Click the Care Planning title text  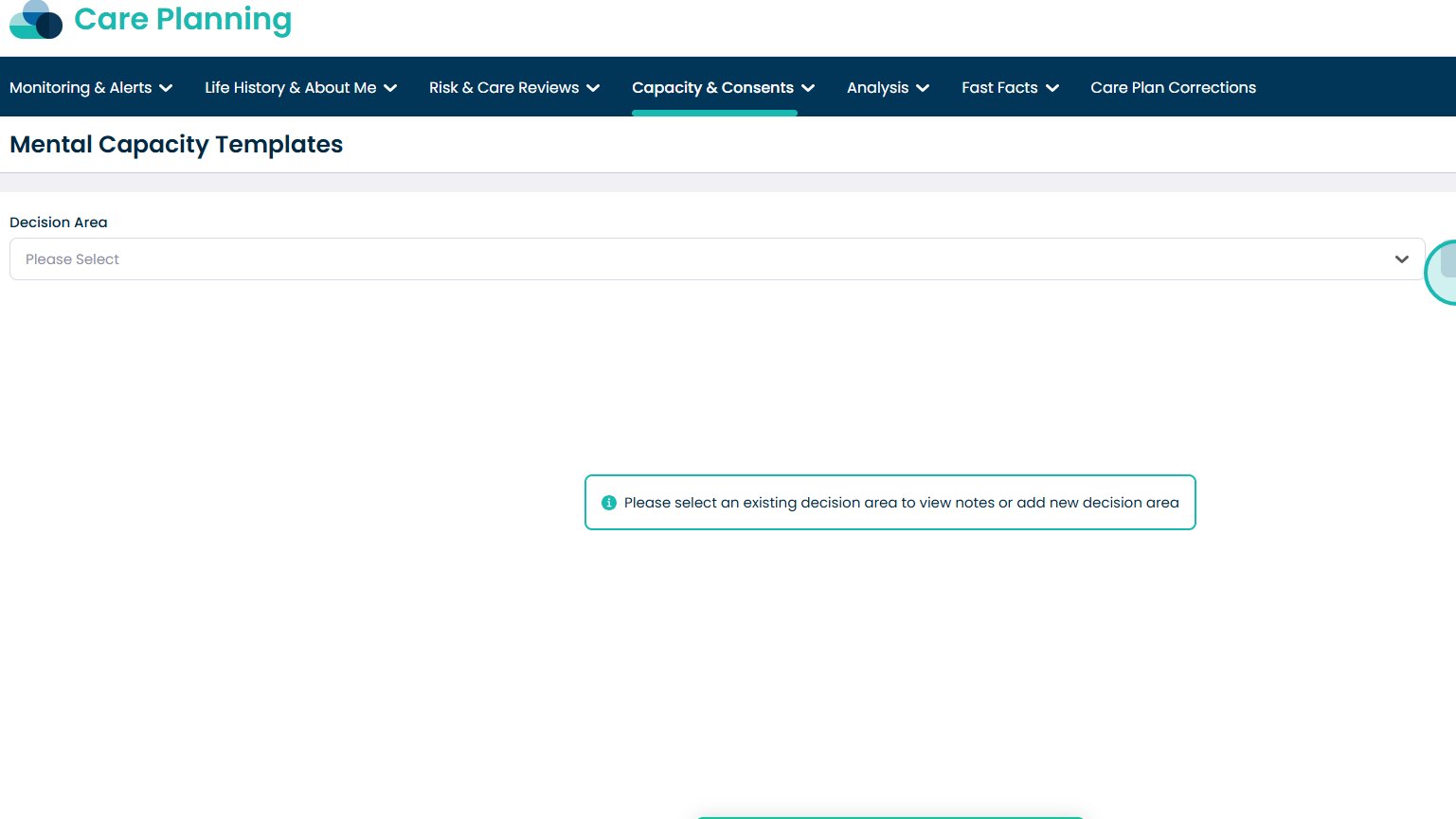click(x=183, y=19)
